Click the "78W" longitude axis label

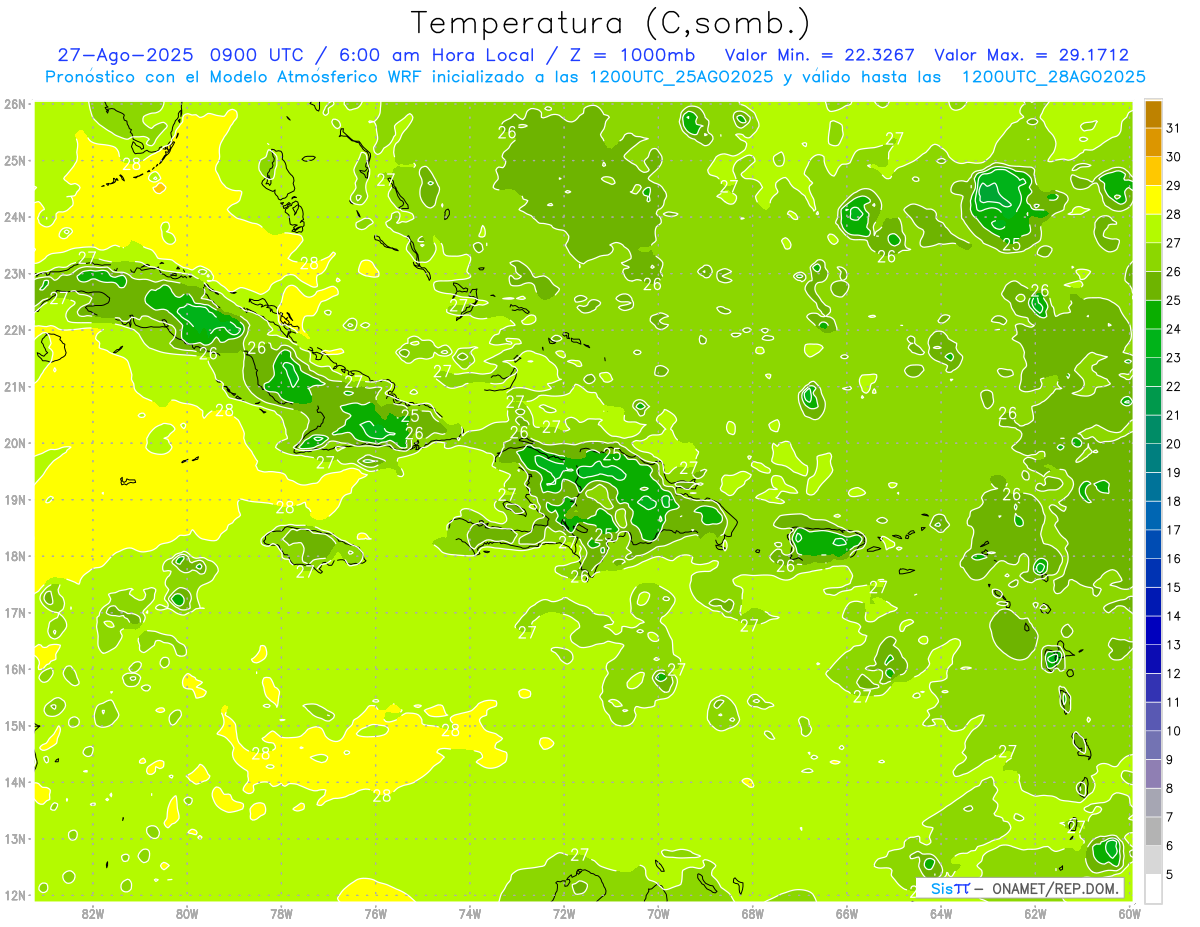(x=281, y=912)
